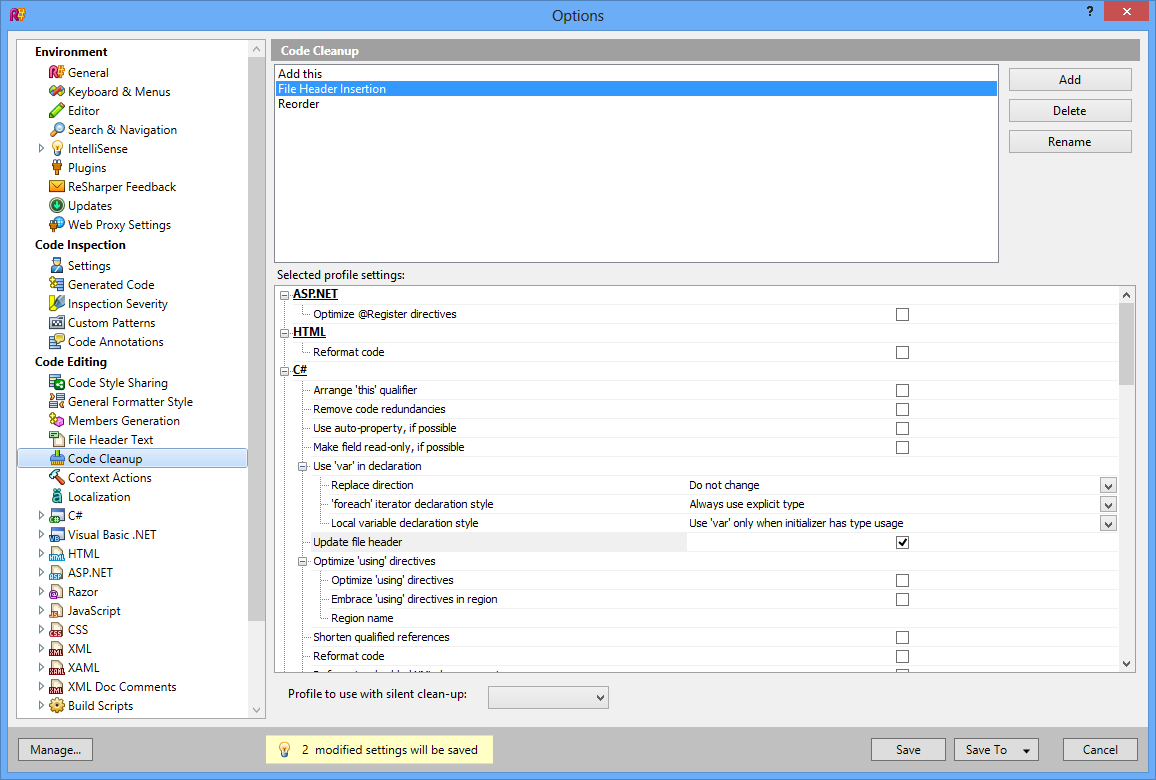Enable Remove code redundancies checkbox
The image size is (1156, 780).
[x=902, y=409]
